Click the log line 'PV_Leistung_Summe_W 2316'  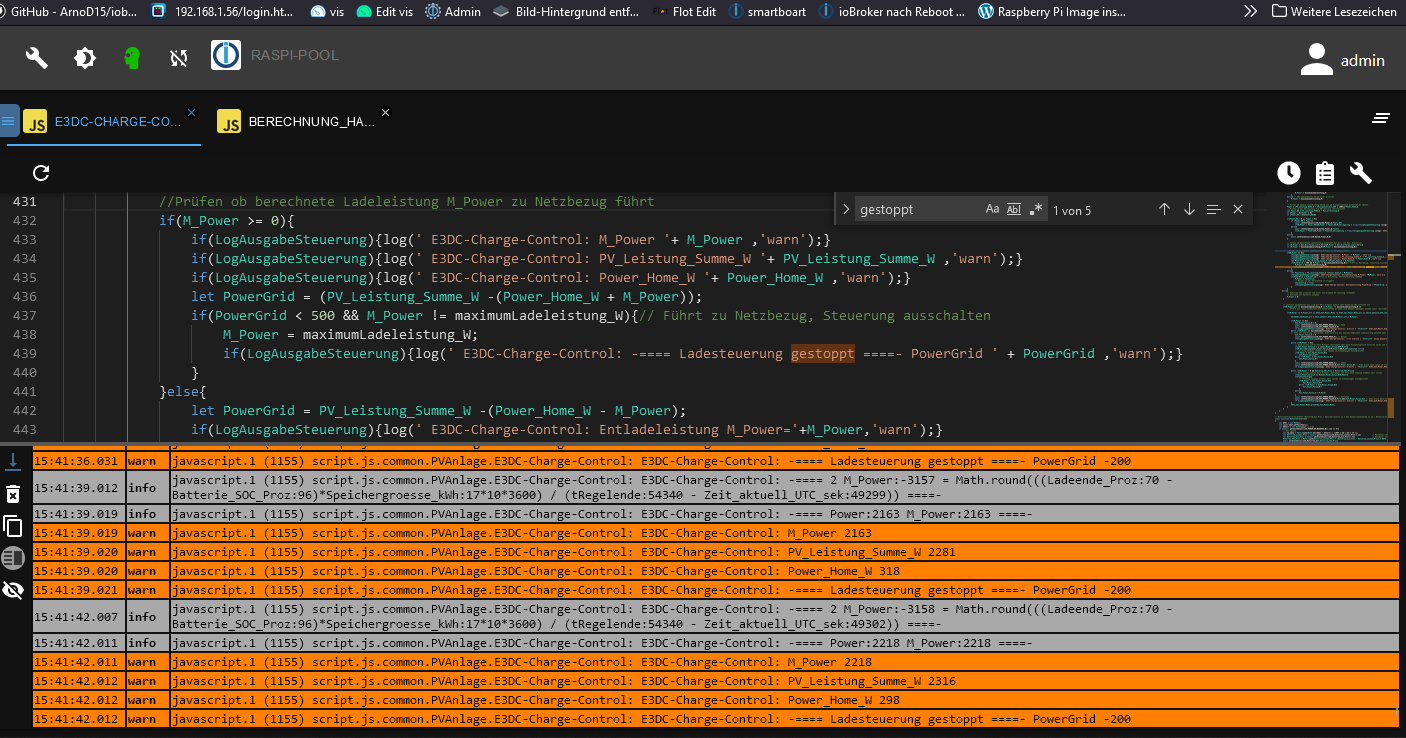click(x=716, y=681)
